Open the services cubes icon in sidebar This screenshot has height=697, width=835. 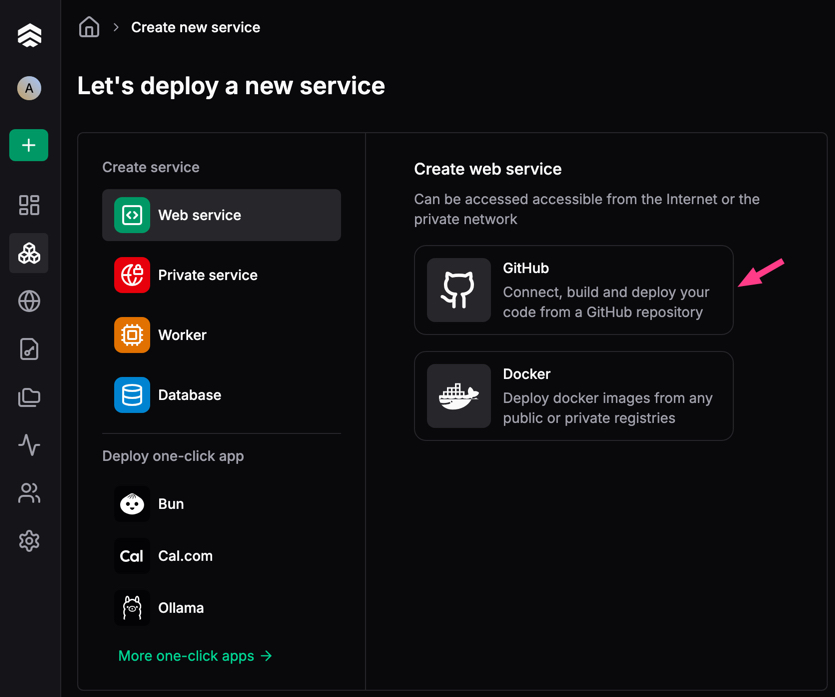coord(29,253)
